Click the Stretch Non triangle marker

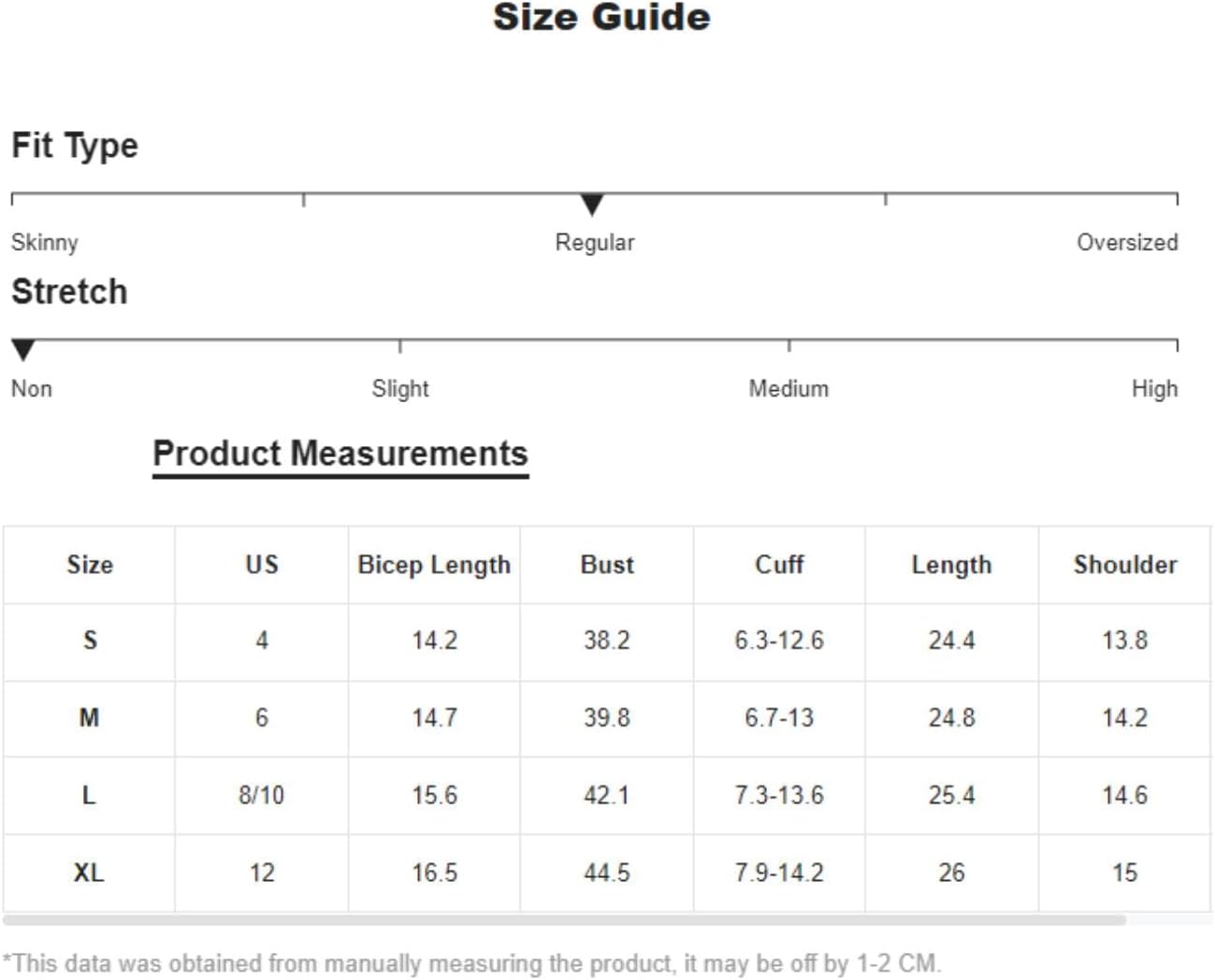pos(23,351)
